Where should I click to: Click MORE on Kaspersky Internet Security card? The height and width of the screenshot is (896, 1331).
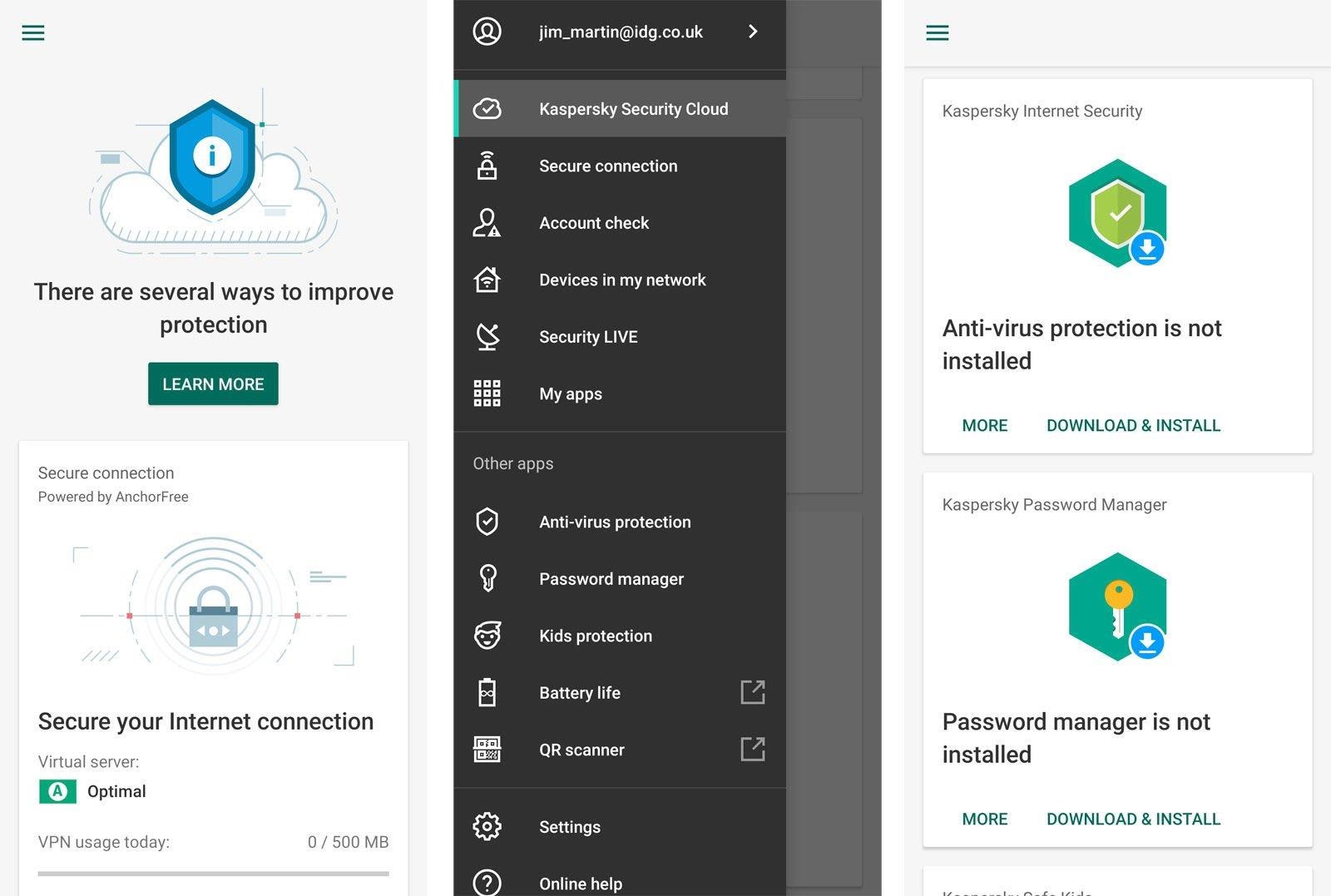pos(985,425)
